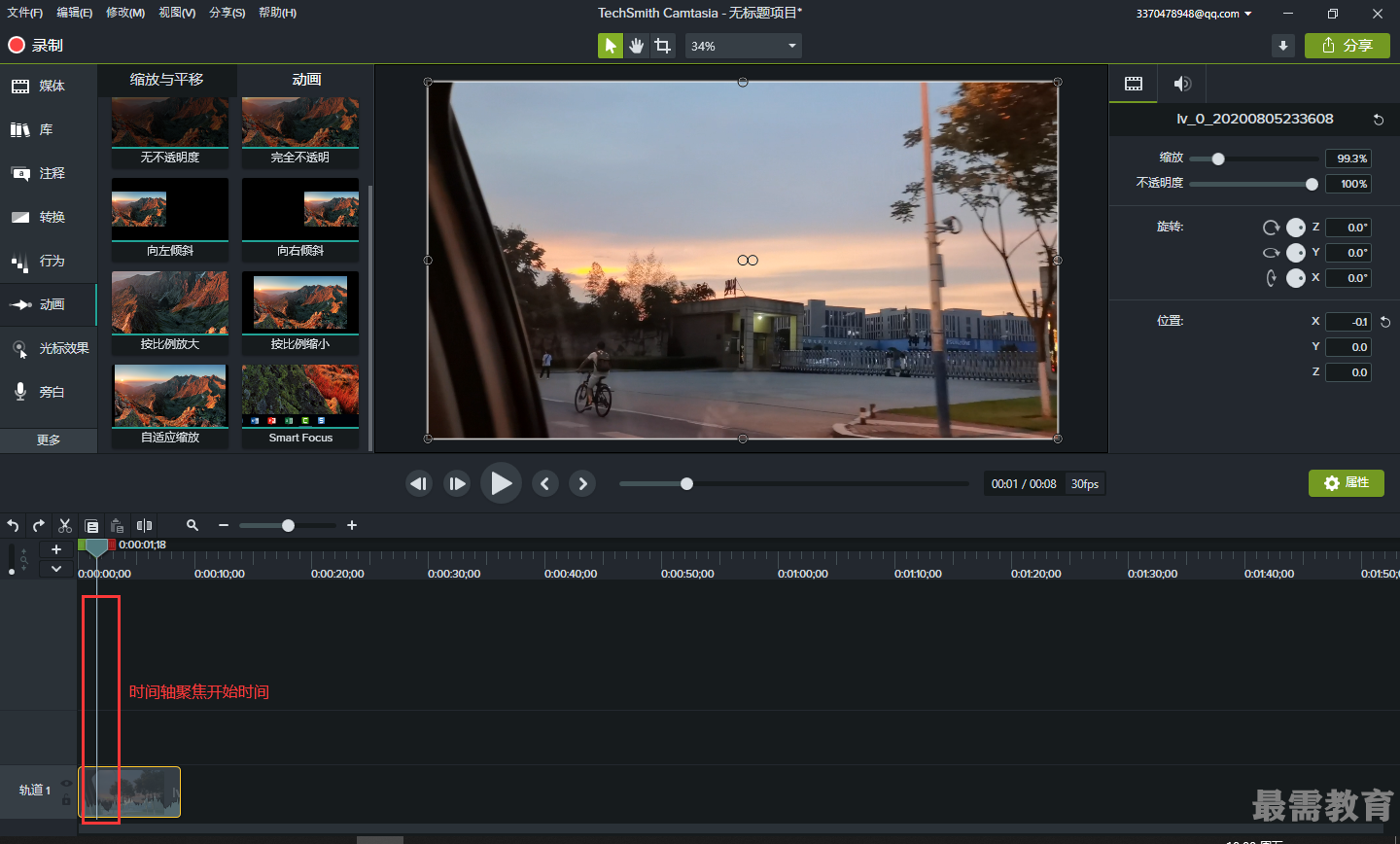Go to previous marker arrow

coord(545,483)
